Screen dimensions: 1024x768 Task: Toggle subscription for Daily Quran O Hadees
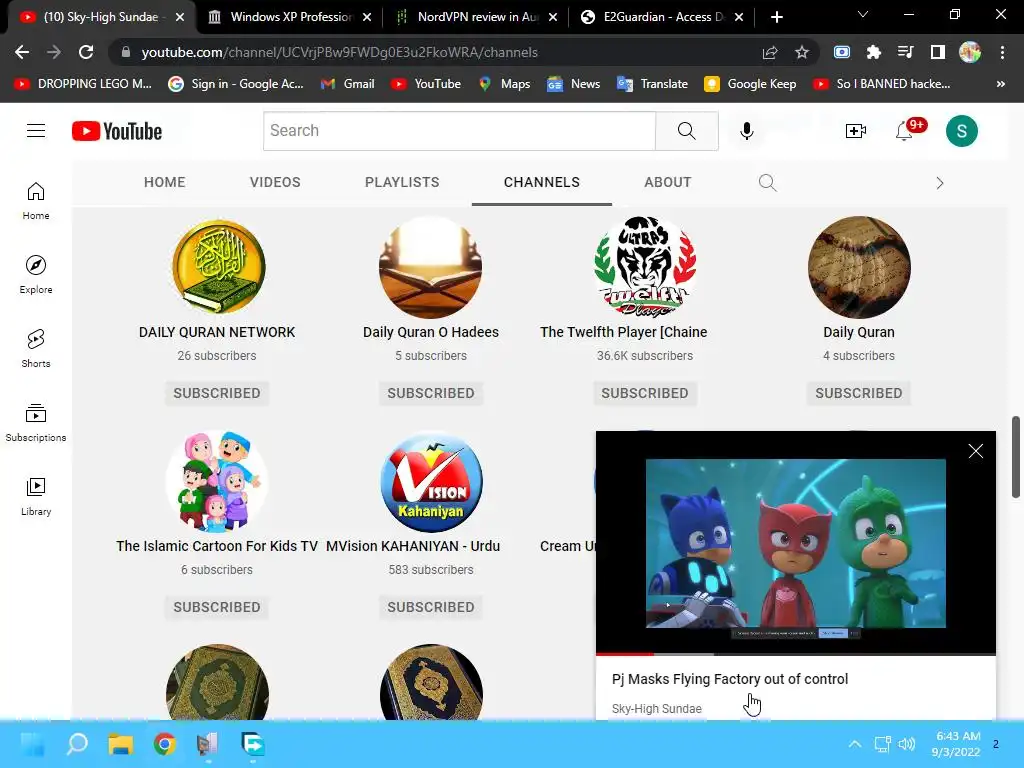pos(431,393)
